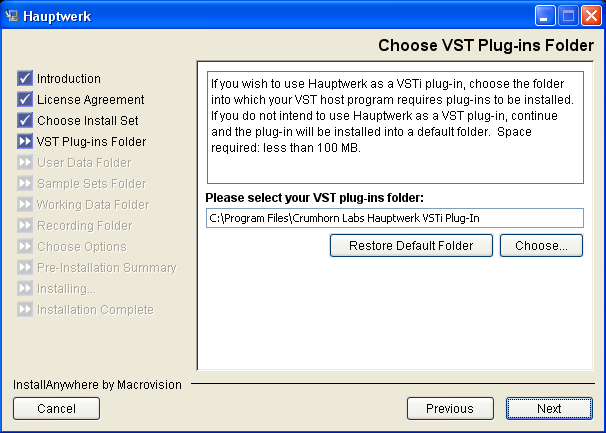
Task: Click the Sample Sets Folder arrow icon
Action: coord(25,183)
